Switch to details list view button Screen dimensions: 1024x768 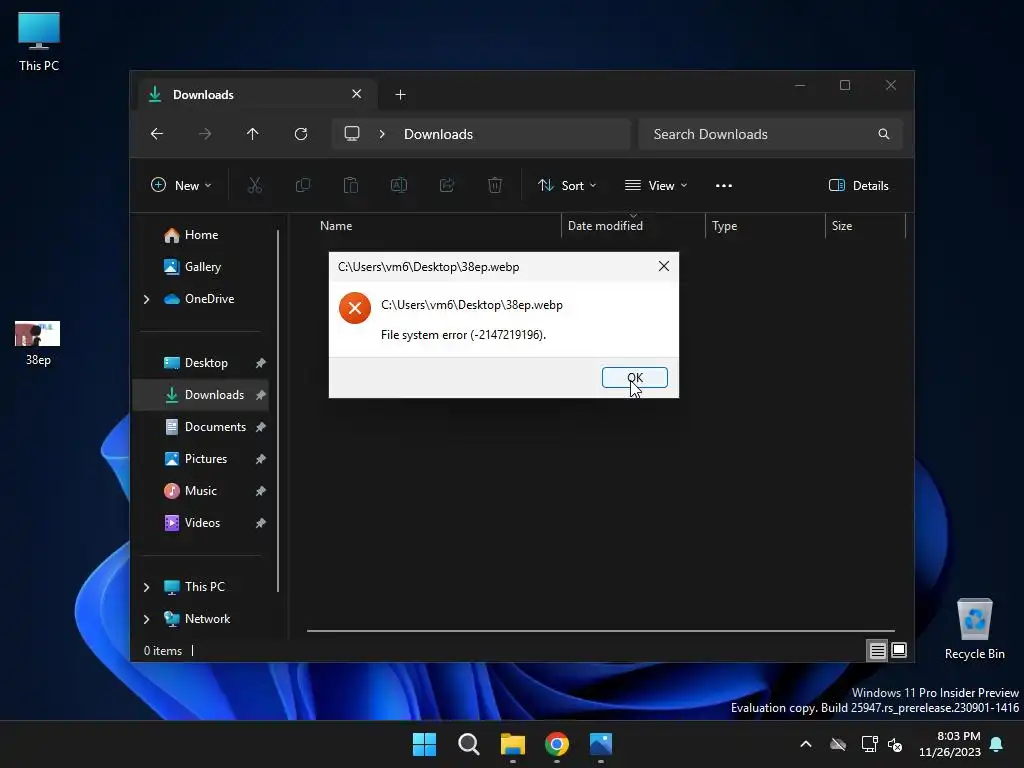tap(877, 650)
